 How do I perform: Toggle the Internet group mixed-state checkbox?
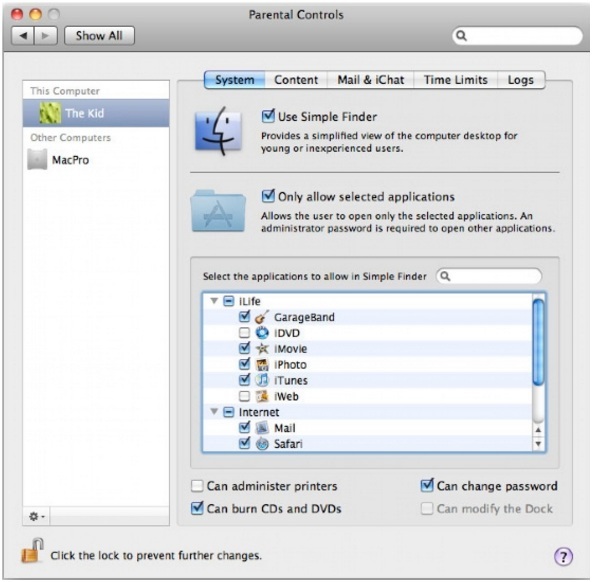(228, 412)
